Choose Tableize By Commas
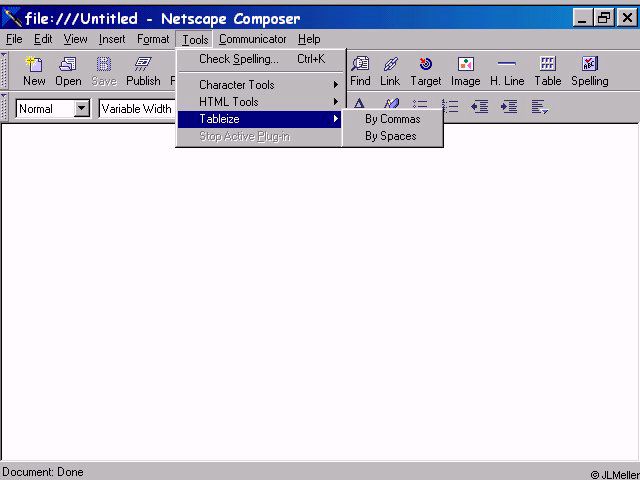Viewport: 640px width, 480px height. pos(393,119)
